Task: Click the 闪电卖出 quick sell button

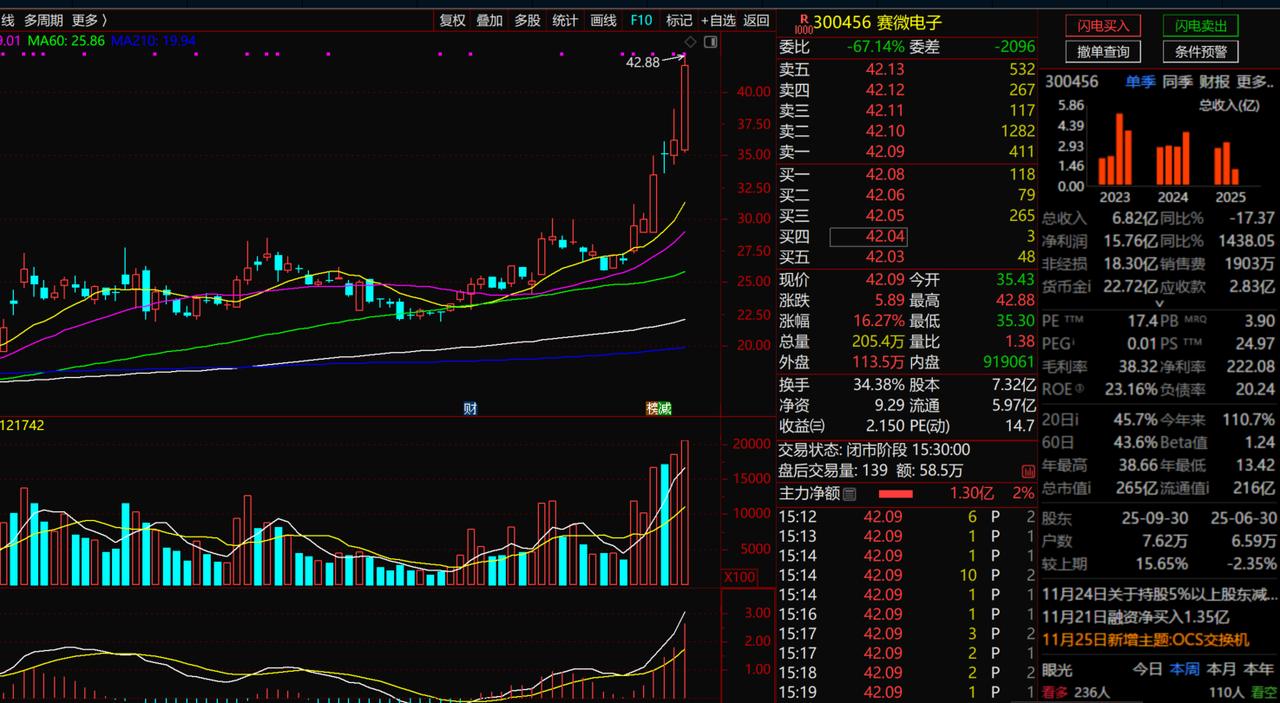Action: tap(1200, 26)
